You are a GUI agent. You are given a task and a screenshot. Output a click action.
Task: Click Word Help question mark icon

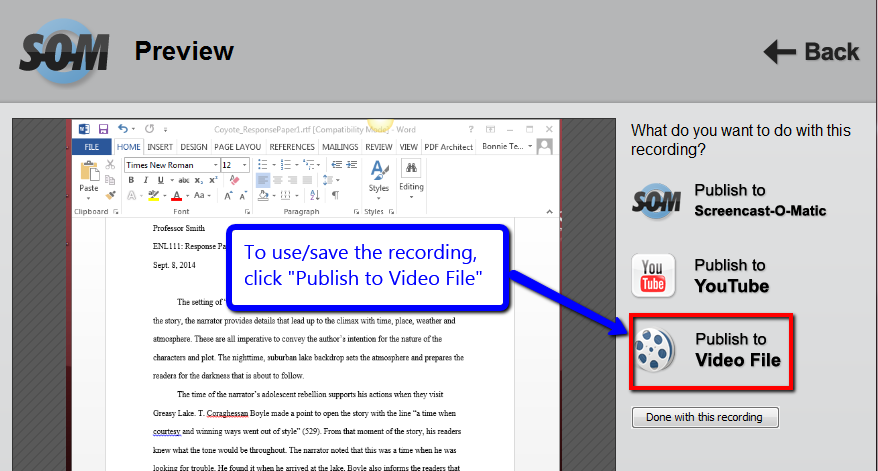pos(471,129)
